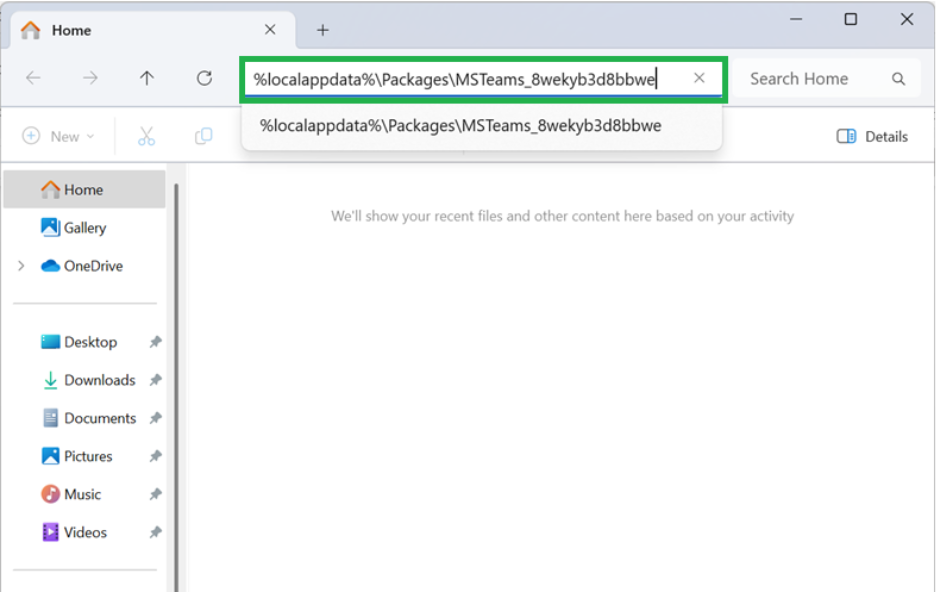Unpin Pictures using its pin icon

[155, 457]
